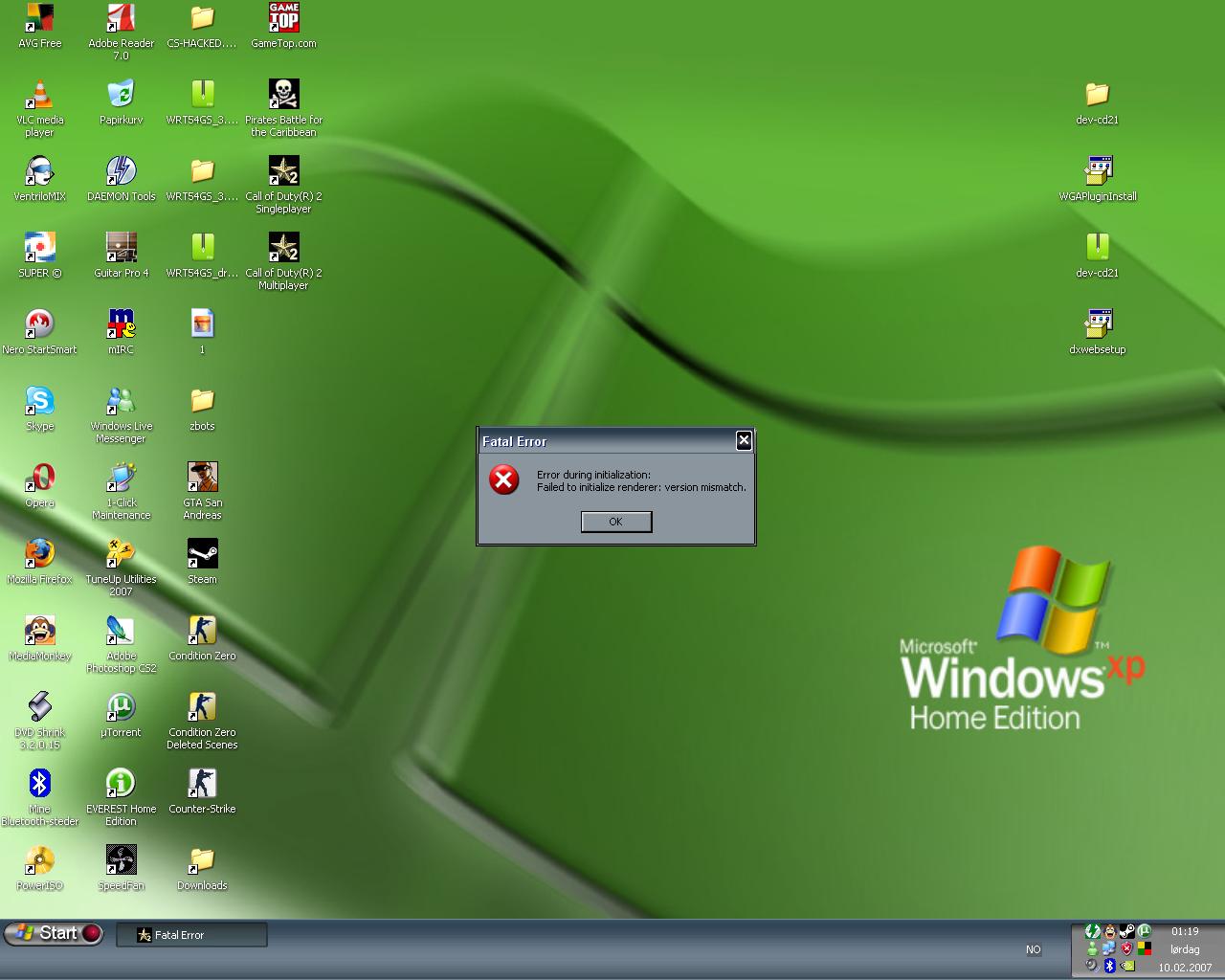Select the Counter-Strike shortcut
The image size is (1225, 980).
[202, 792]
